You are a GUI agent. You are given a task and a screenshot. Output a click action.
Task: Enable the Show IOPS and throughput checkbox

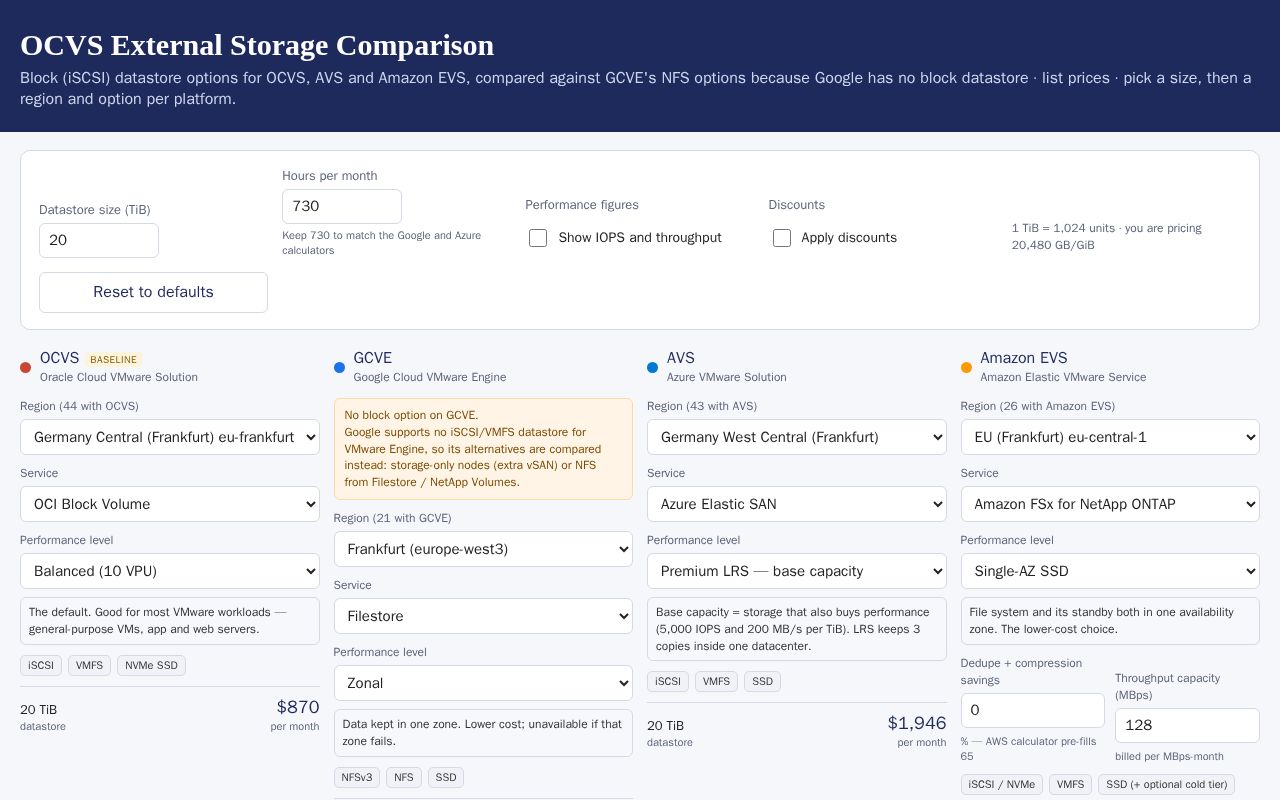point(538,238)
